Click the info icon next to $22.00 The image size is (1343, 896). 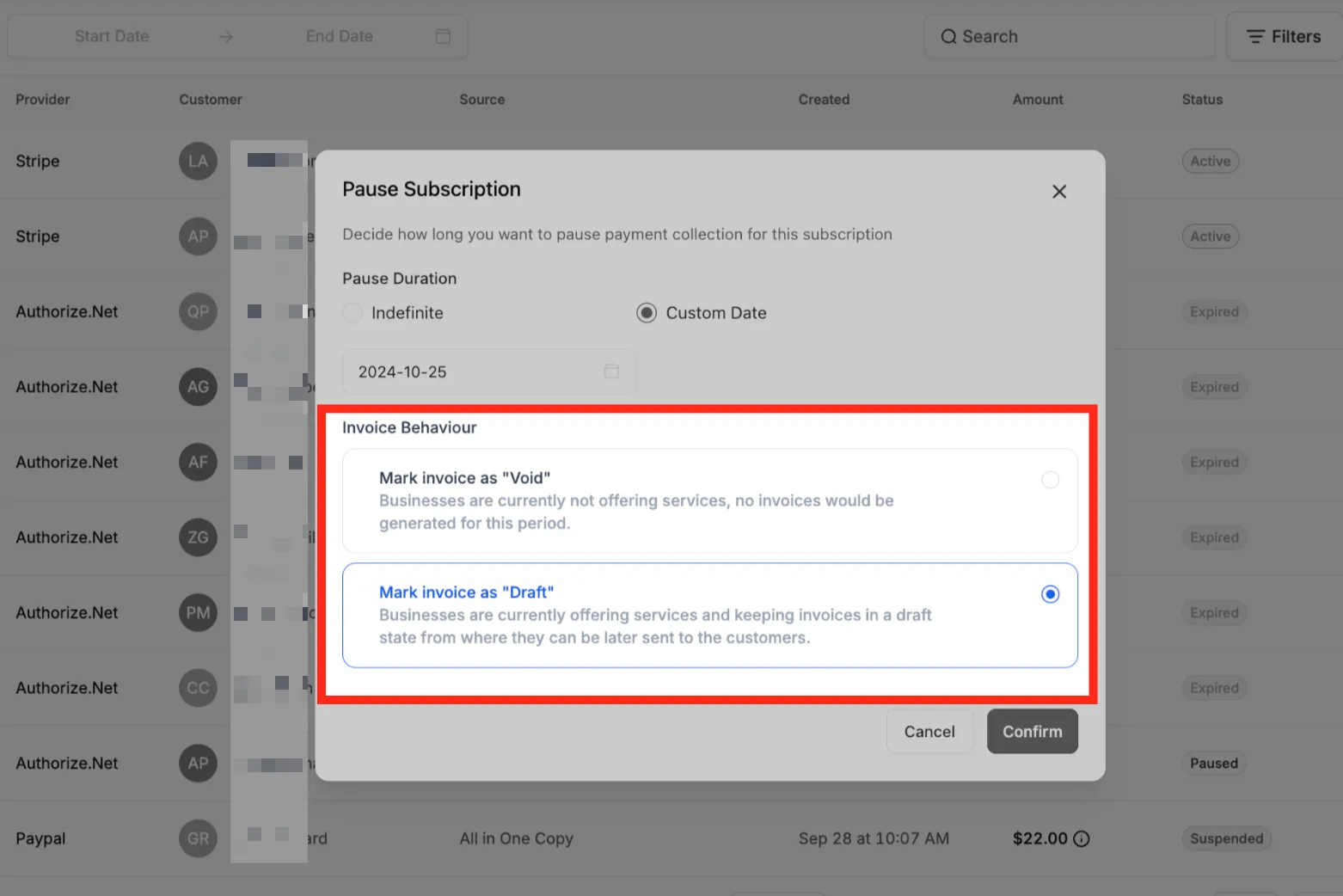coord(1082,838)
